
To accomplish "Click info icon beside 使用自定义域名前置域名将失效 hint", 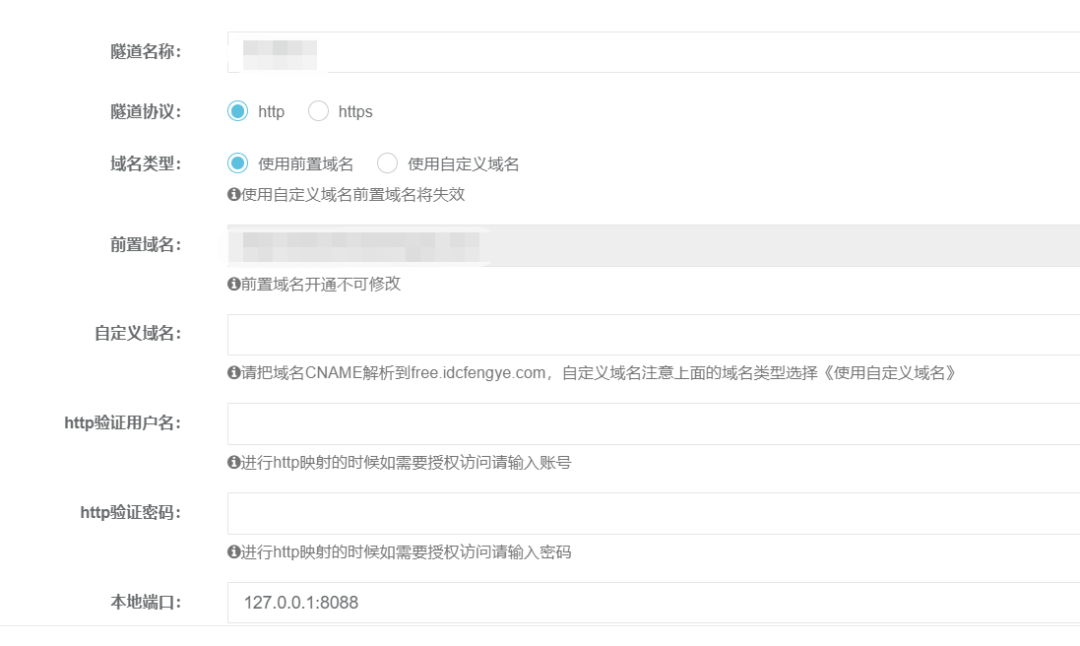I will [x=233, y=195].
